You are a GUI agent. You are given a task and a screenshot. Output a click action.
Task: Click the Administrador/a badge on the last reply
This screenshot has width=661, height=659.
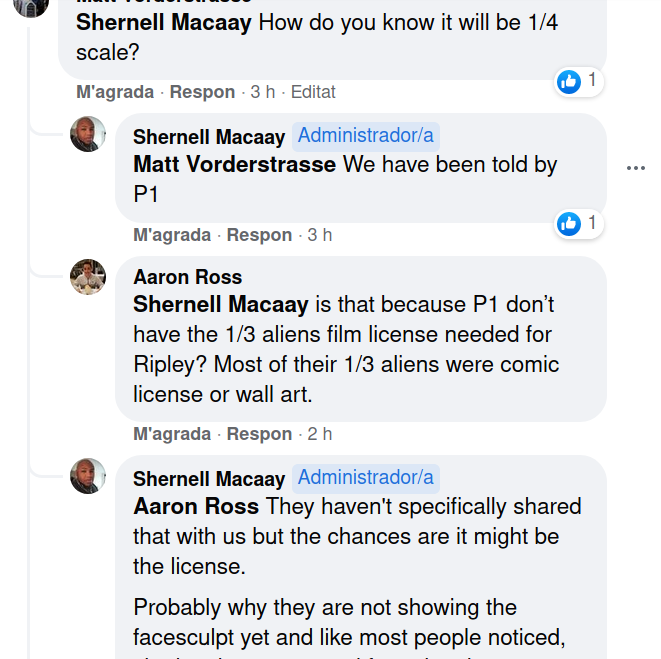[366, 477]
